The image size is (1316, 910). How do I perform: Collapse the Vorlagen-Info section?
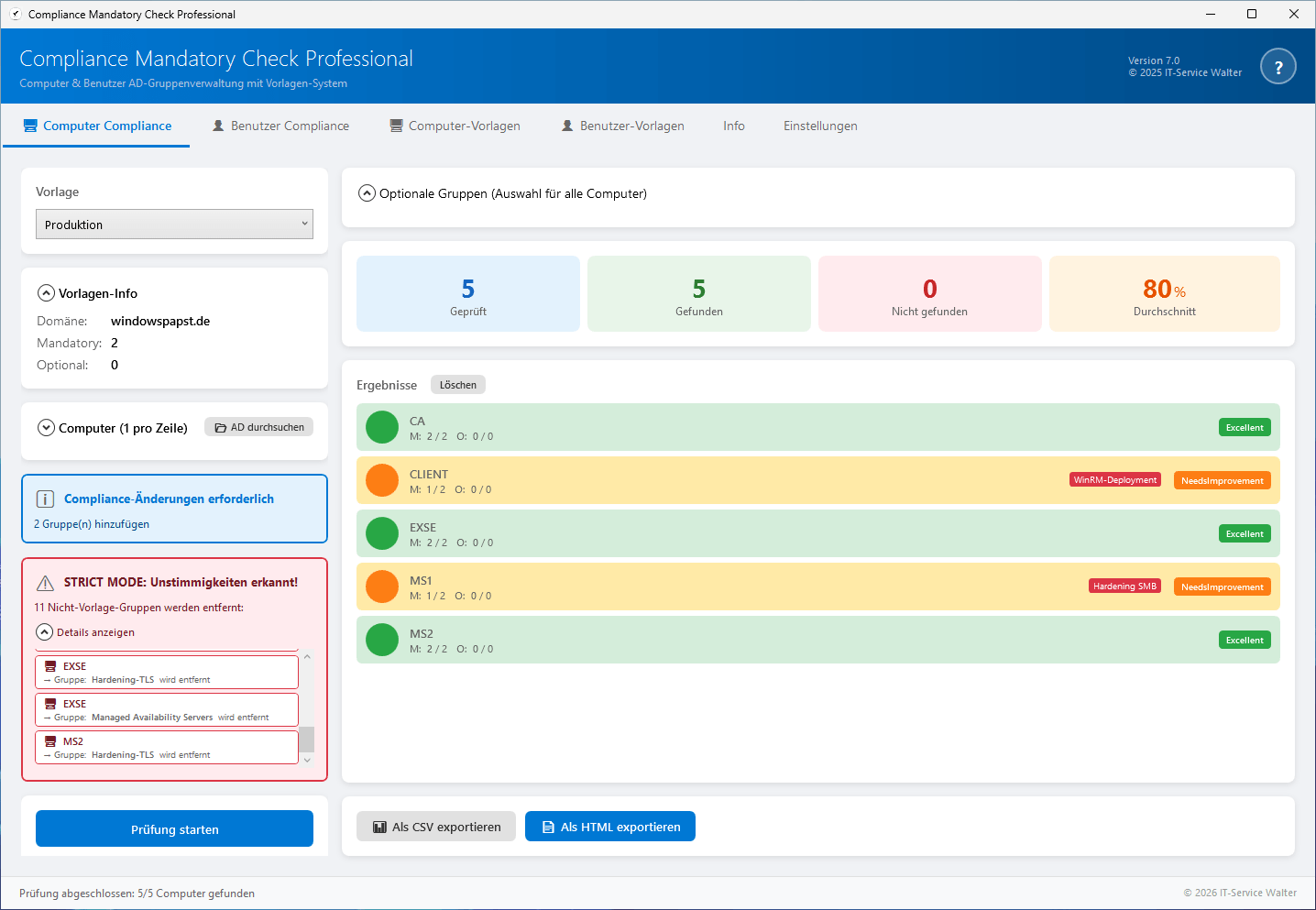point(46,293)
